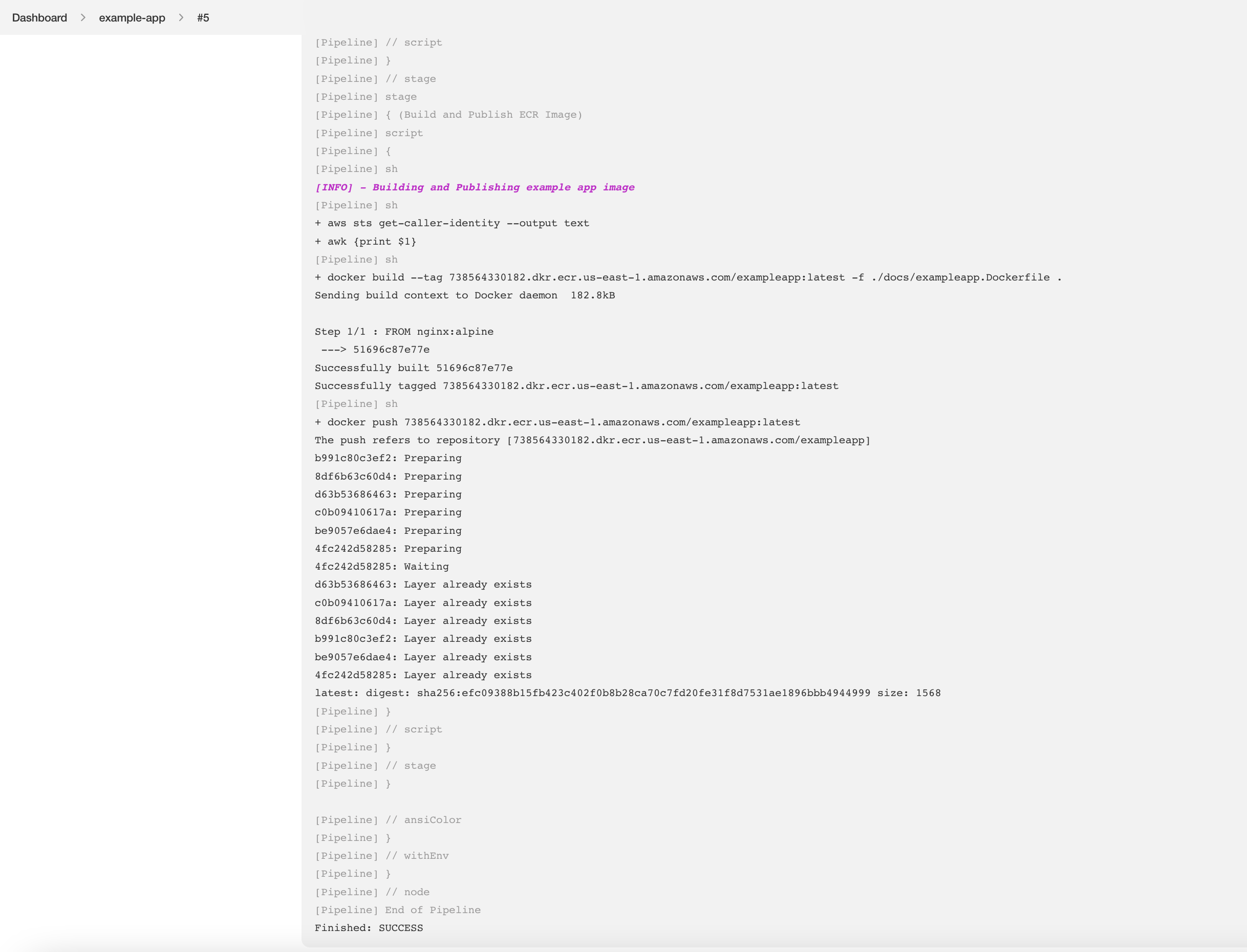The image size is (1247, 952).
Task: Click 4fc242d58285: Waiting line
Action: point(381,567)
